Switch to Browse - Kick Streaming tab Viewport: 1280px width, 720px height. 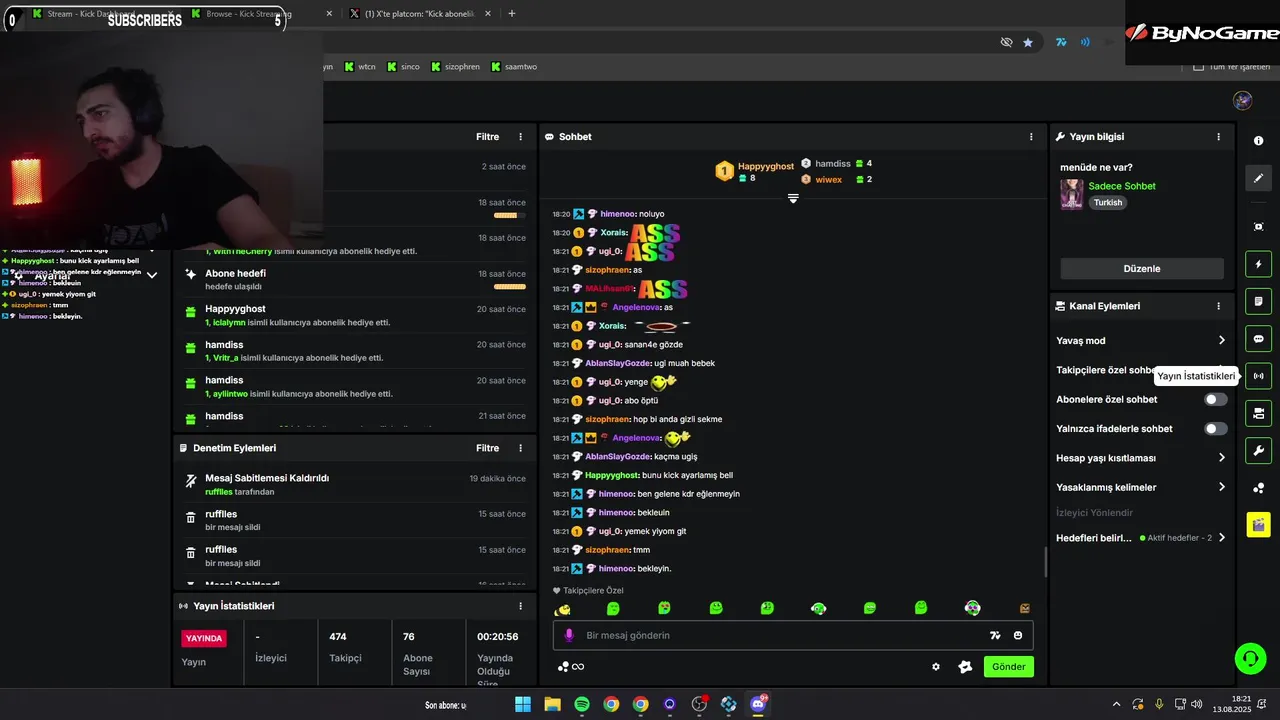coord(250,14)
